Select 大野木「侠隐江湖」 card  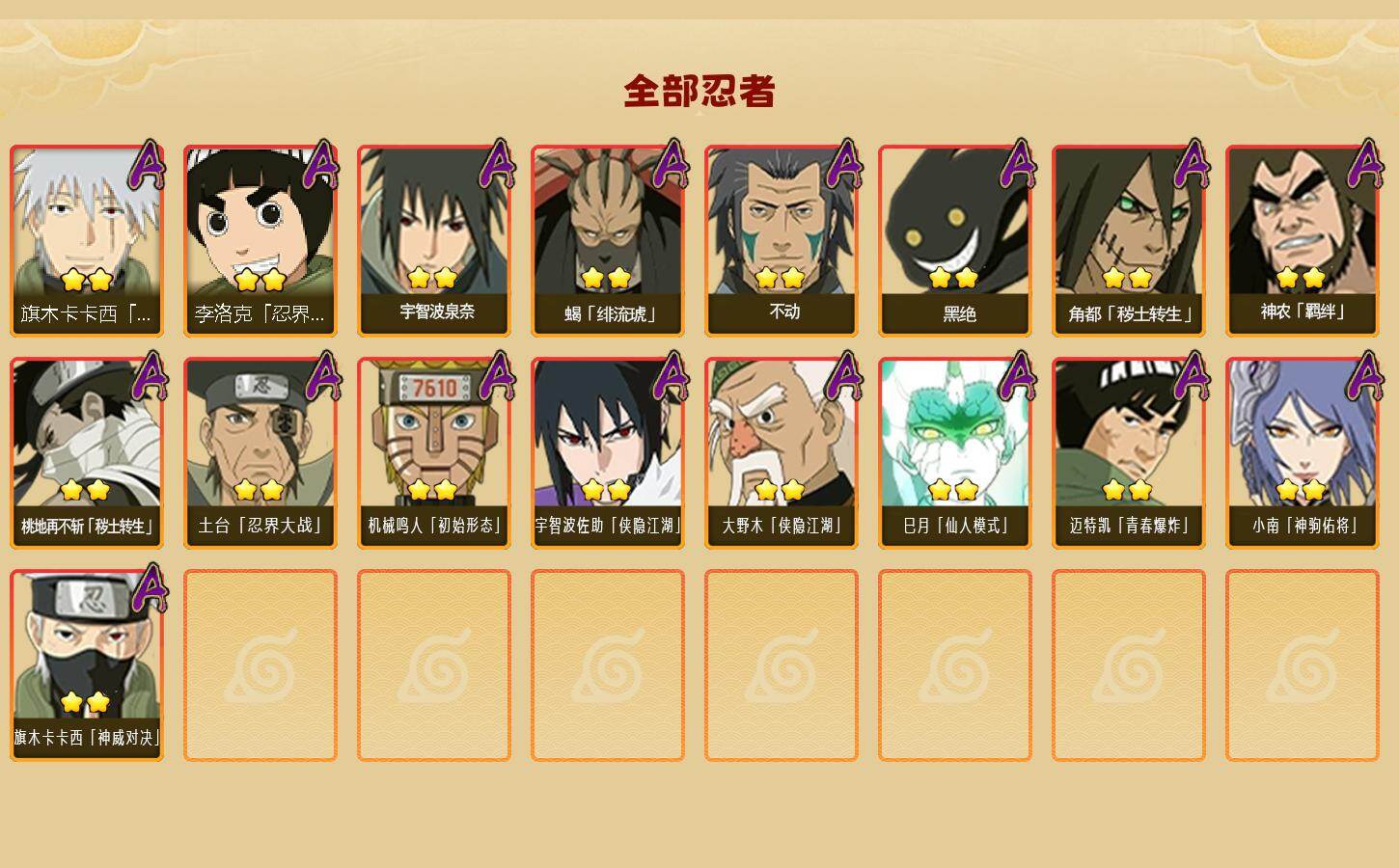coord(782,453)
